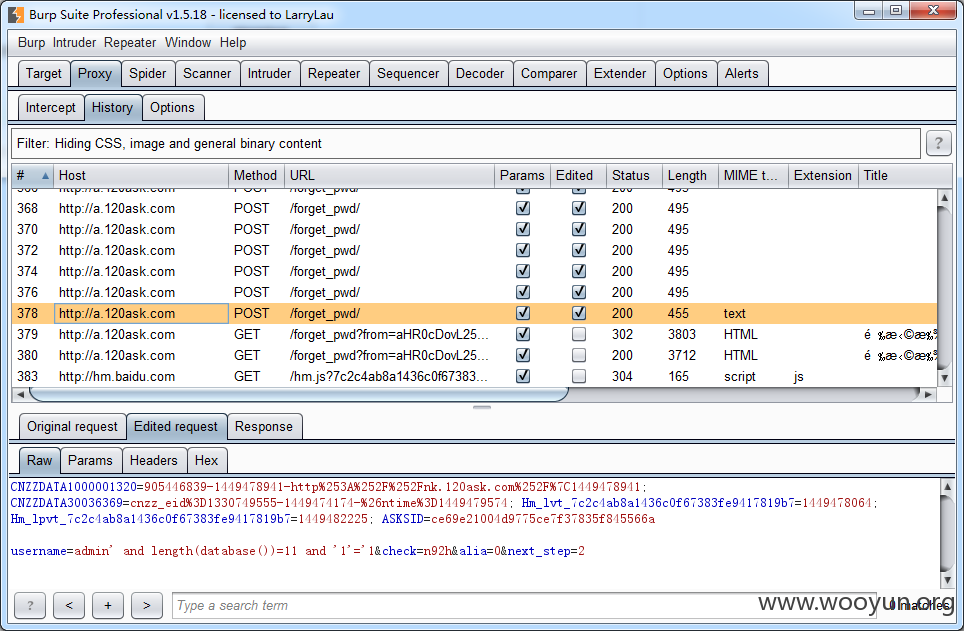Switch to the Comparer tab
The width and height of the screenshot is (964, 631).
click(x=549, y=74)
